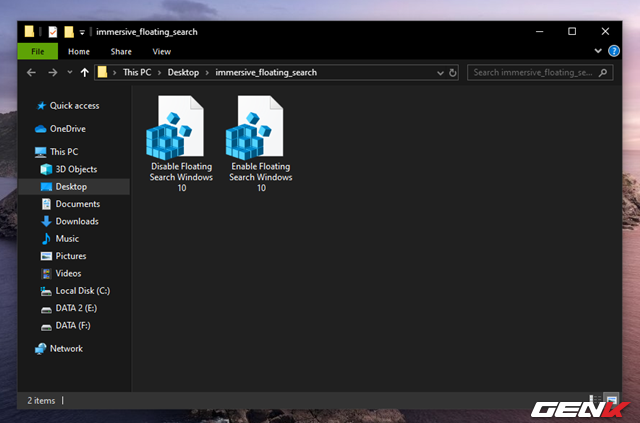The image size is (640, 423).
Task: Open Local Disk (C:) drive
Action: [x=75, y=291]
